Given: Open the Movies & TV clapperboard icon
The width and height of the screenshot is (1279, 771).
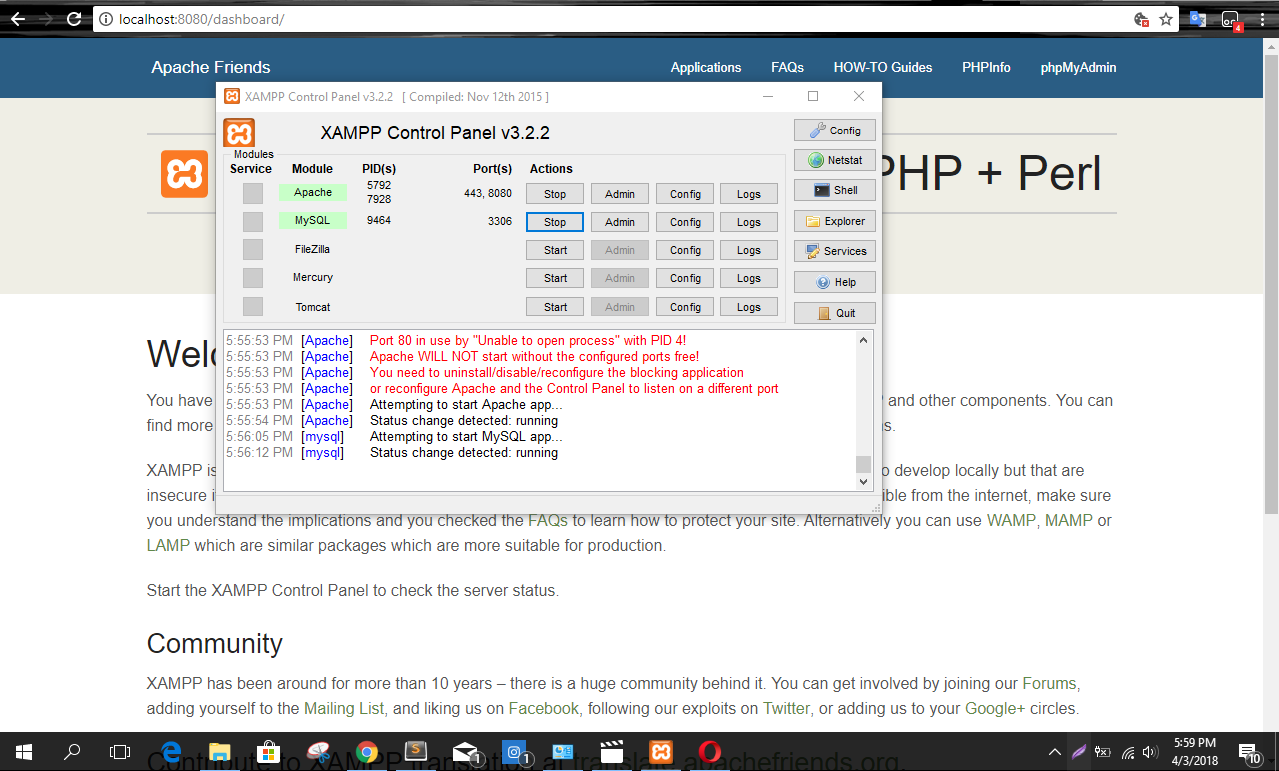Looking at the screenshot, I should pos(612,751).
